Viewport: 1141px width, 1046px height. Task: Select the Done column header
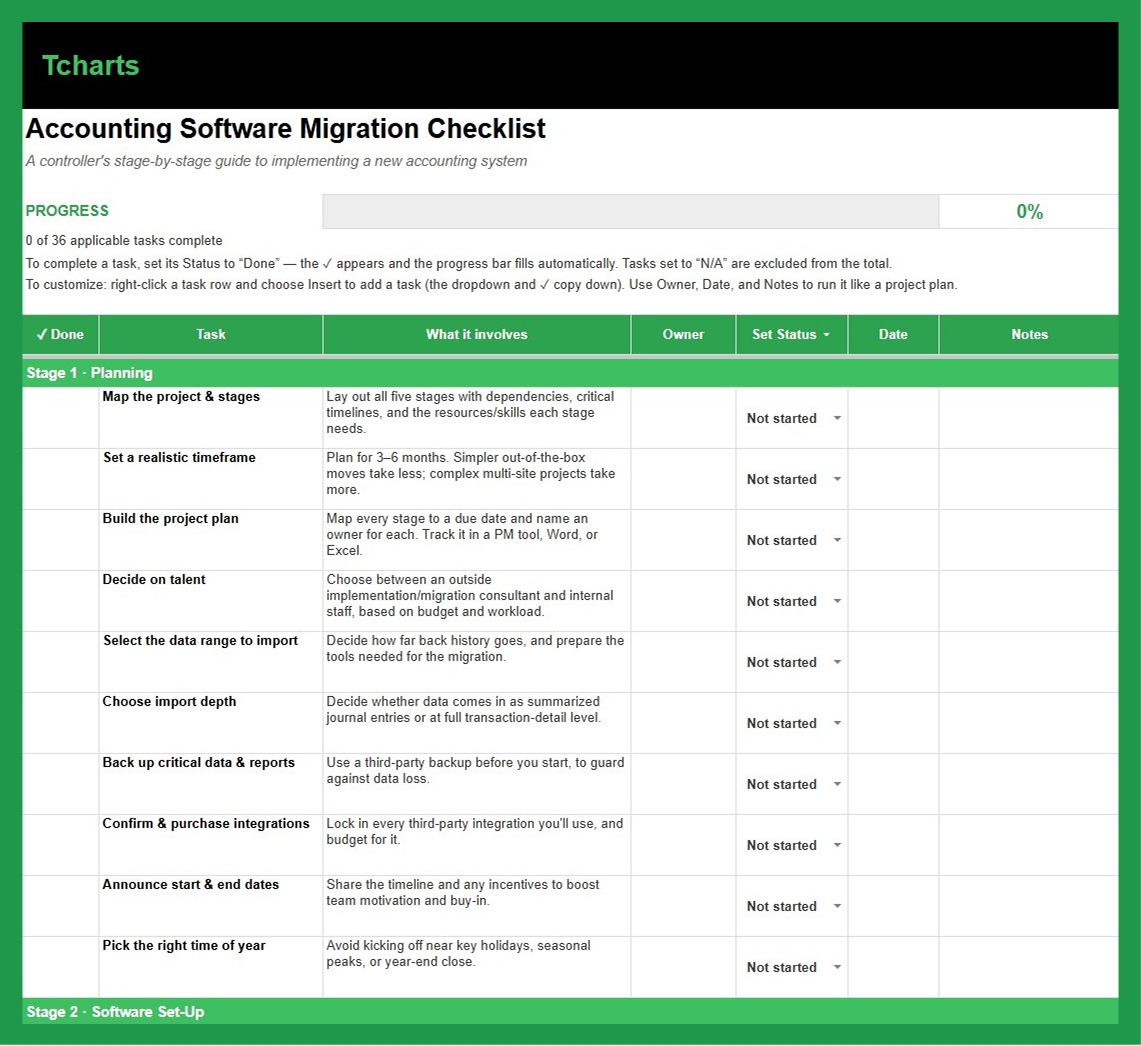tap(60, 335)
